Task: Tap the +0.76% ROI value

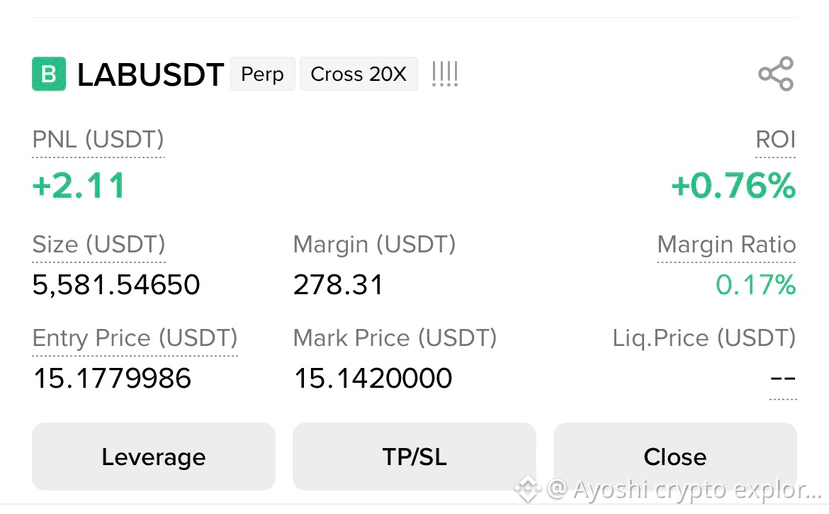Action: [x=733, y=186]
